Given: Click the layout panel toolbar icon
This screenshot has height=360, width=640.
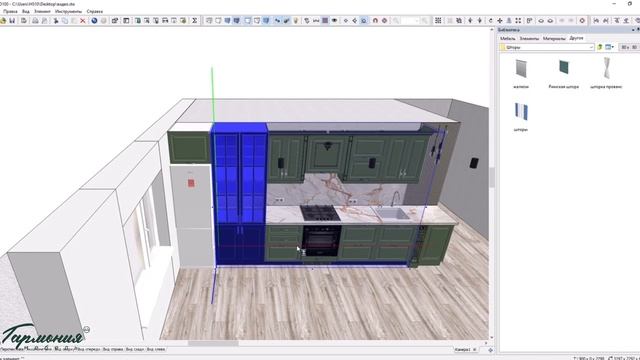Looking at the screenshot, I should [126, 20].
